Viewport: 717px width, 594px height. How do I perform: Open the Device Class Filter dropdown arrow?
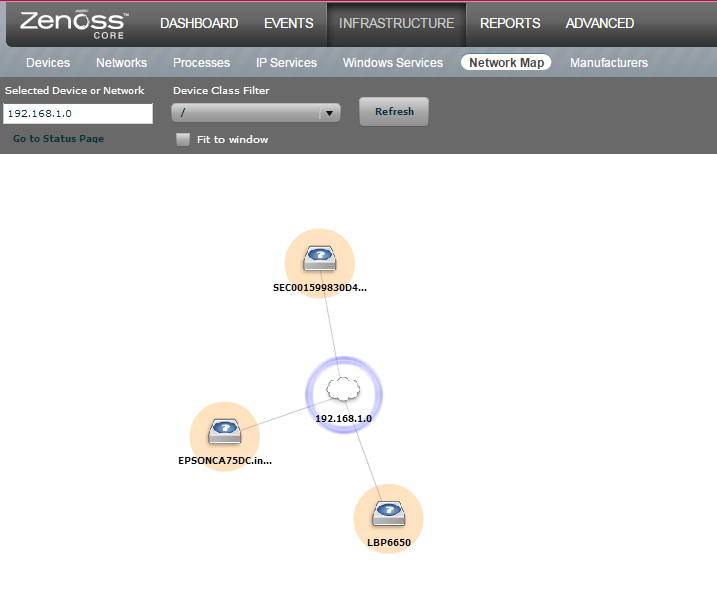[x=329, y=113]
